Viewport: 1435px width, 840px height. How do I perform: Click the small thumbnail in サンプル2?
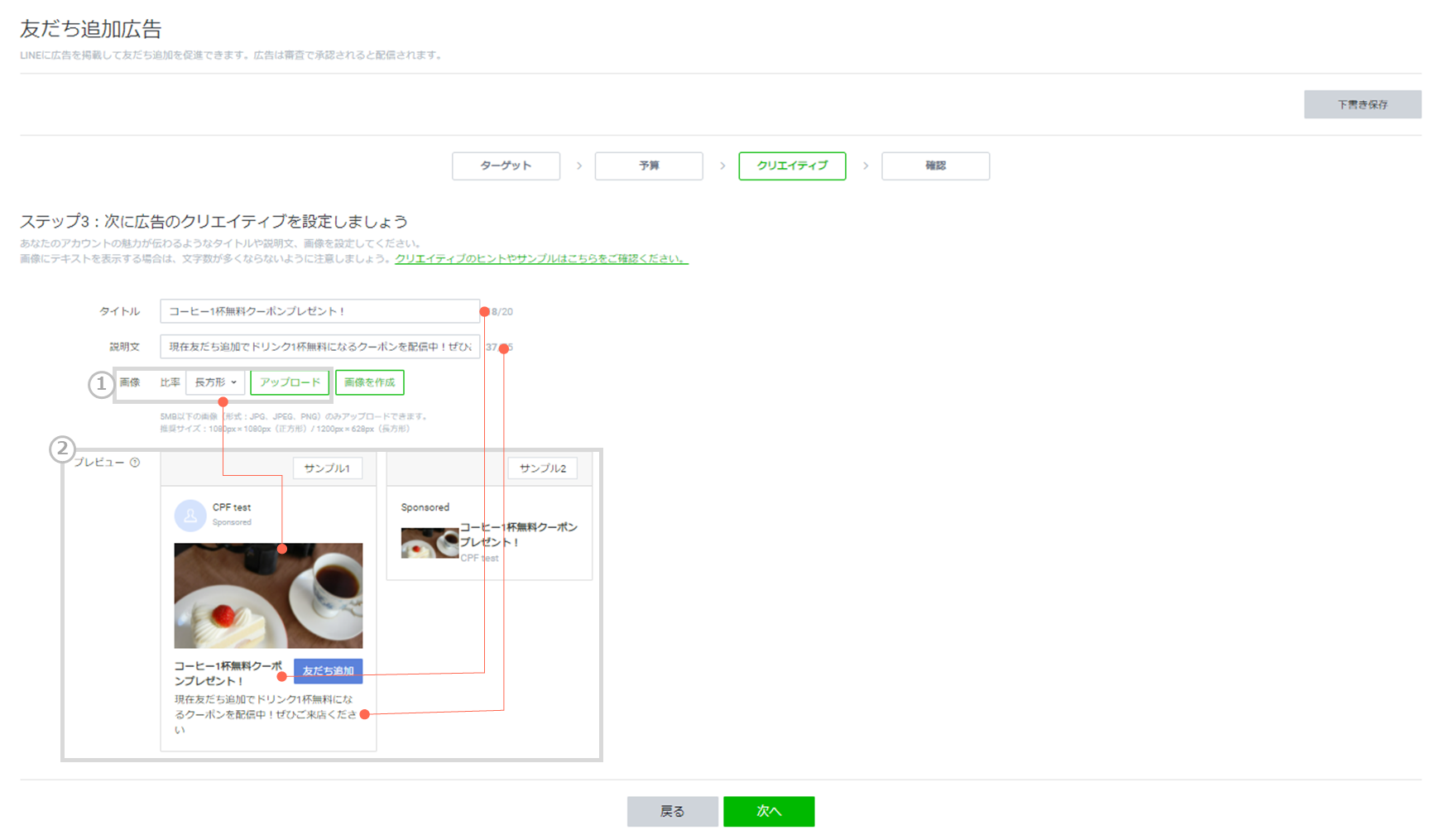(x=430, y=543)
